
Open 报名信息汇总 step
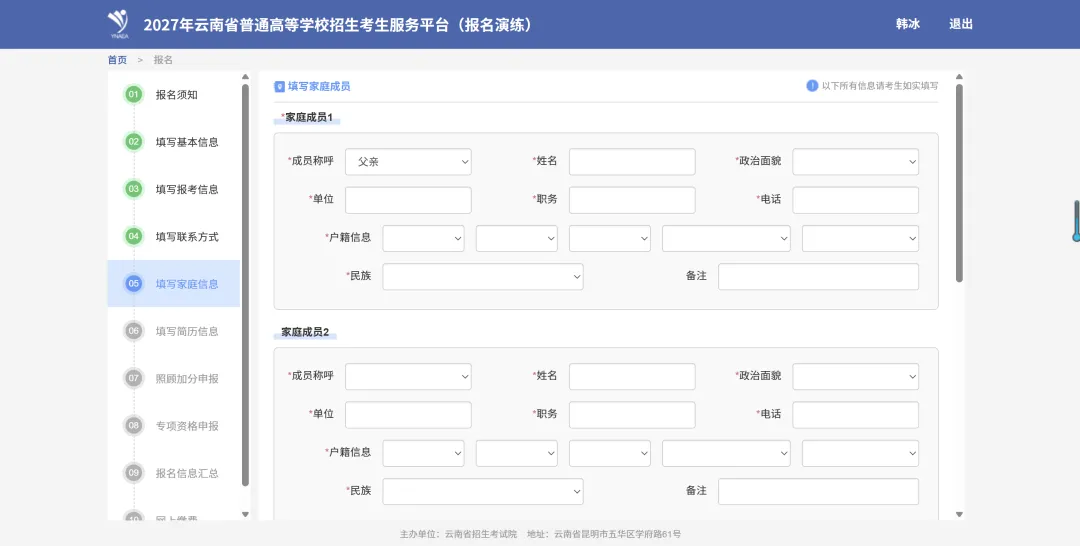(187, 474)
